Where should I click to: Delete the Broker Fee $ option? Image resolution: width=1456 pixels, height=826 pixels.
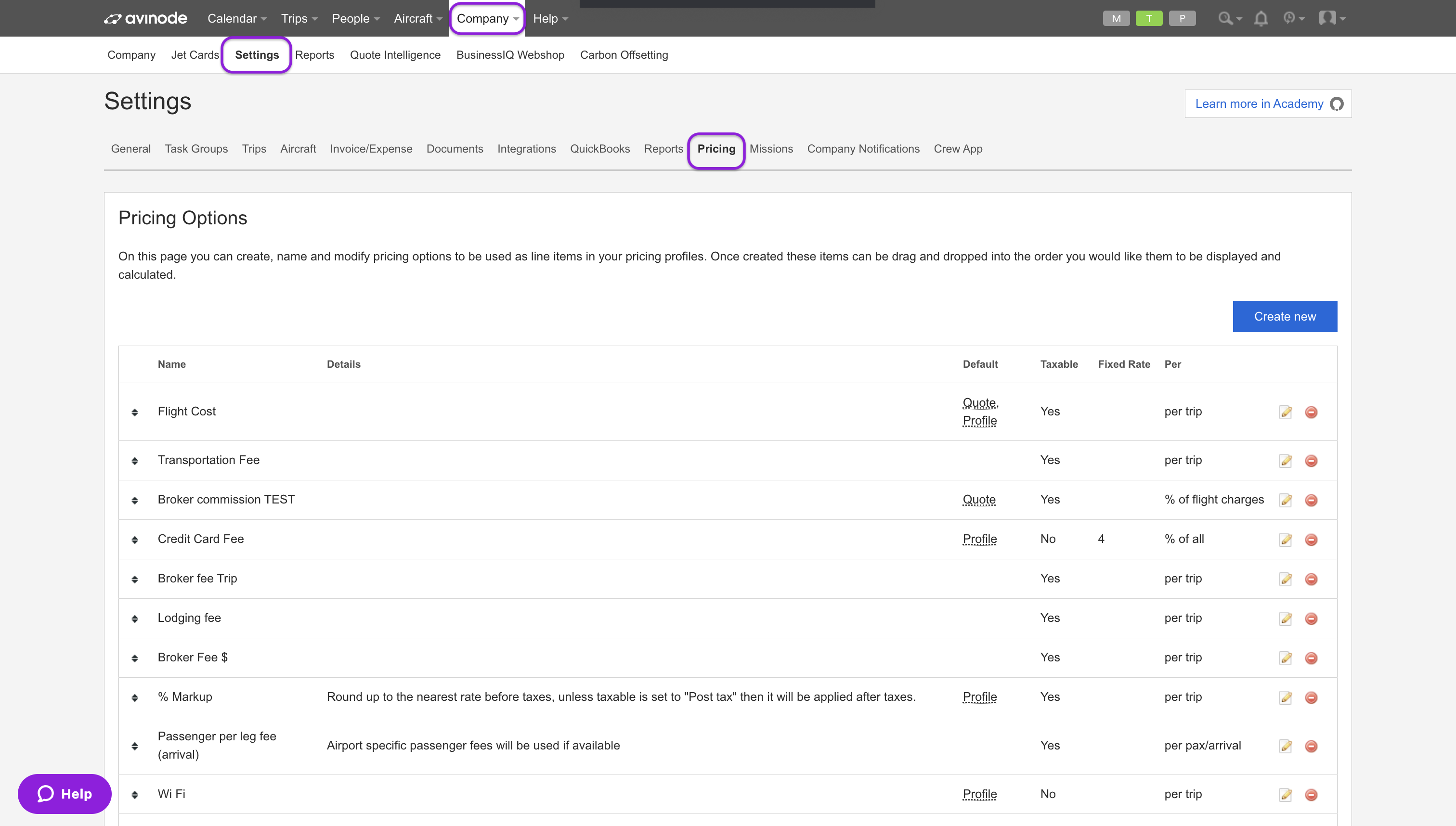point(1311,658)
